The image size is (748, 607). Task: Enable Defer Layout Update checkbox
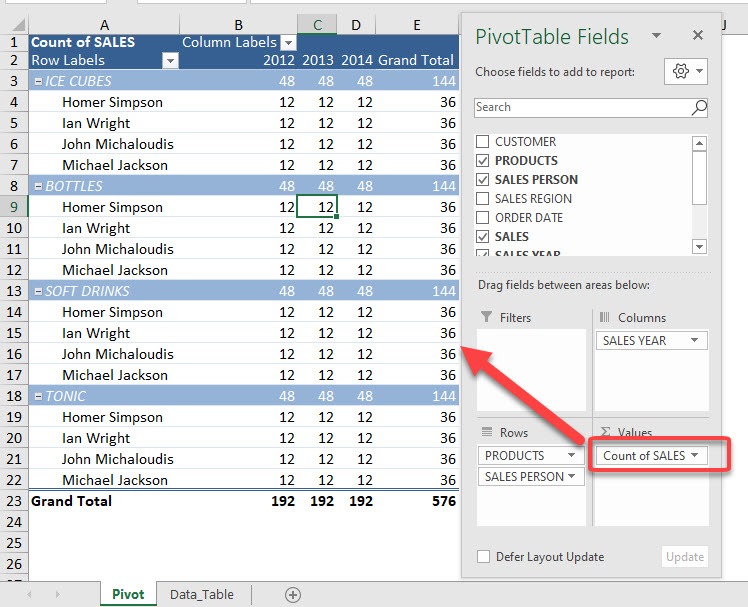pos(483,556)
